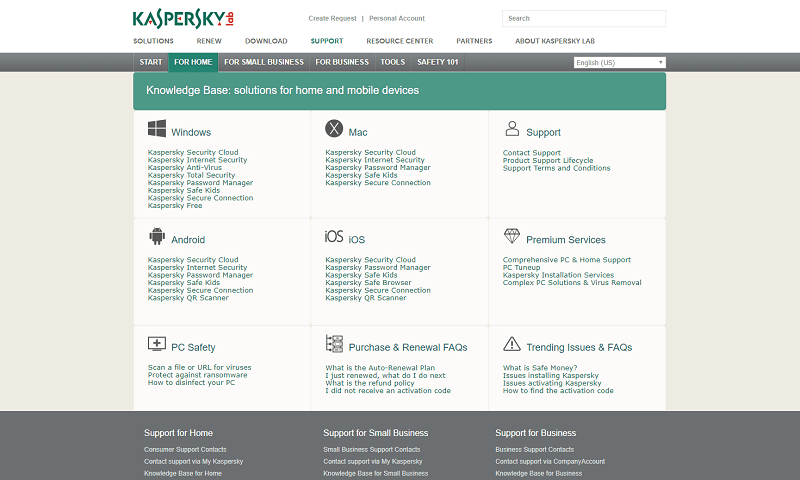Viewport: 800px width, 480px height.
Task: Click the Purchase & Renewal FAQs icon
Action: click(334, 344)
